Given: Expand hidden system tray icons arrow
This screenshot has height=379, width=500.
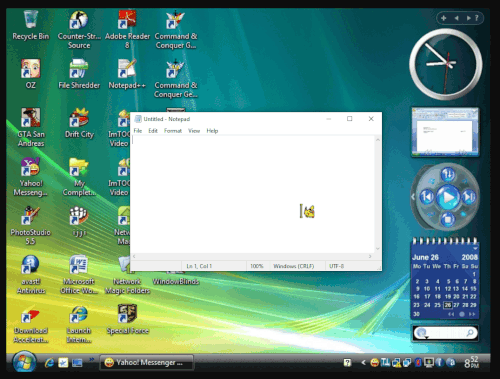Looking at the screenshot, I should tap(363, 363).
